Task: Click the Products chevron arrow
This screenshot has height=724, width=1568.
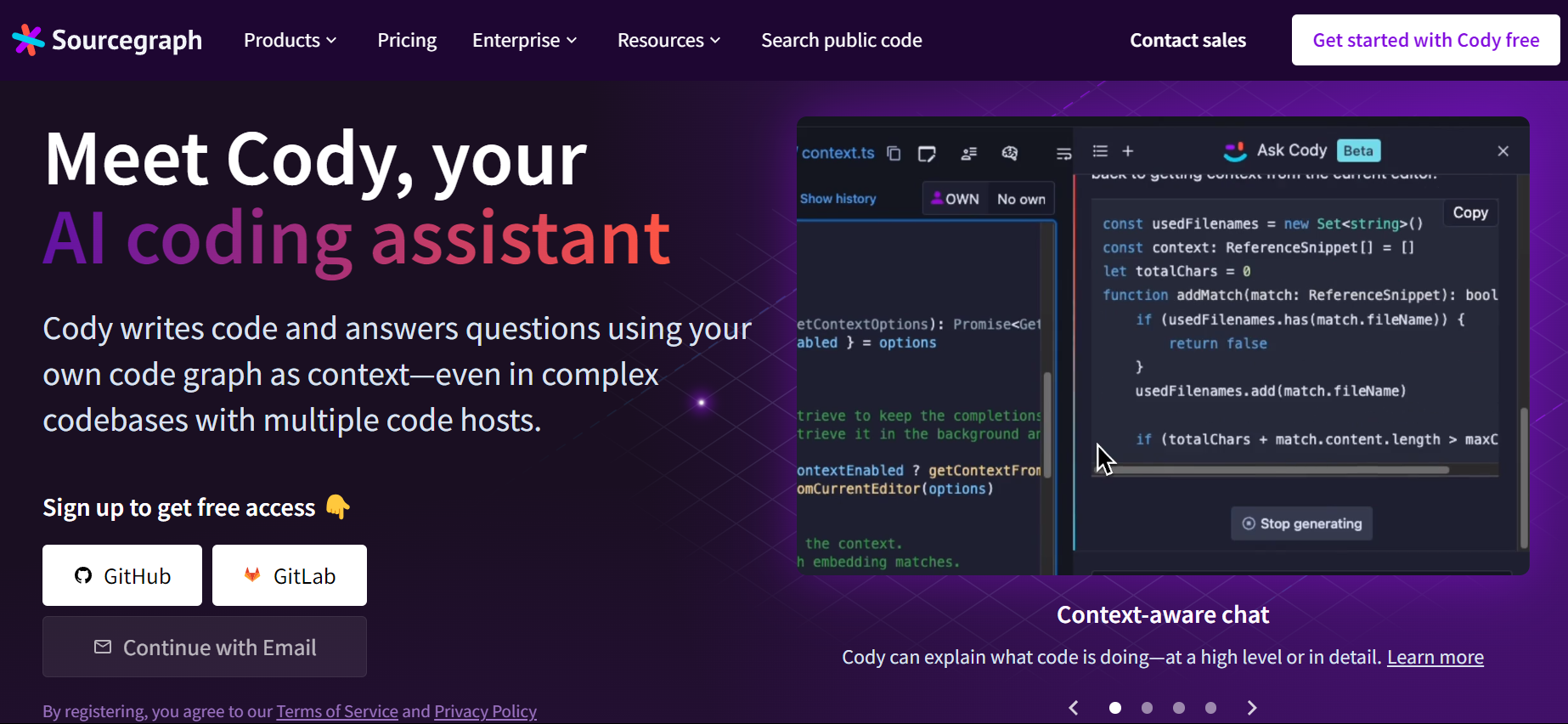Action: click(331, 41)
